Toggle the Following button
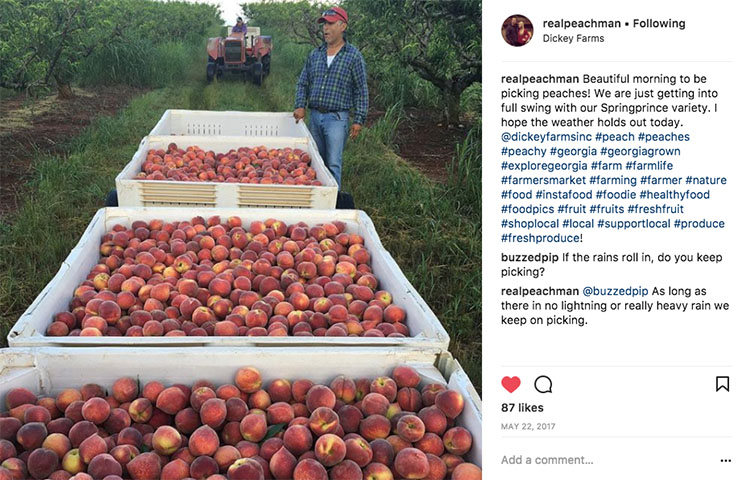750x480 pixels. pyautogui.click(x=659, y=23)
